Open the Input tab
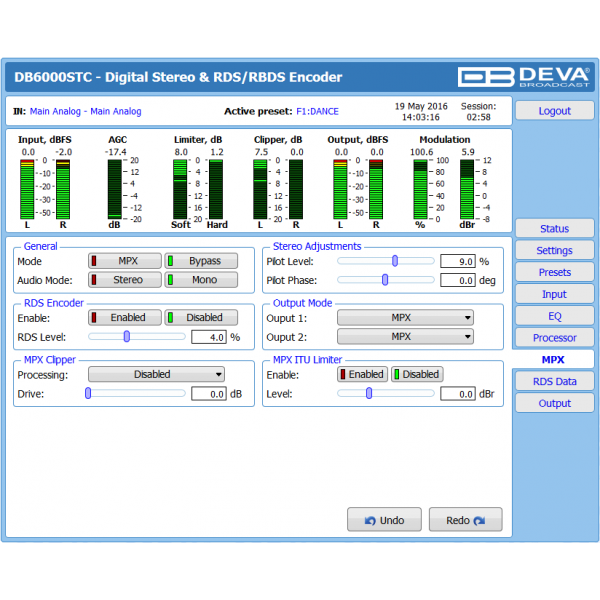This screenshot has width=600, height=600. click(x=554, y=294)
